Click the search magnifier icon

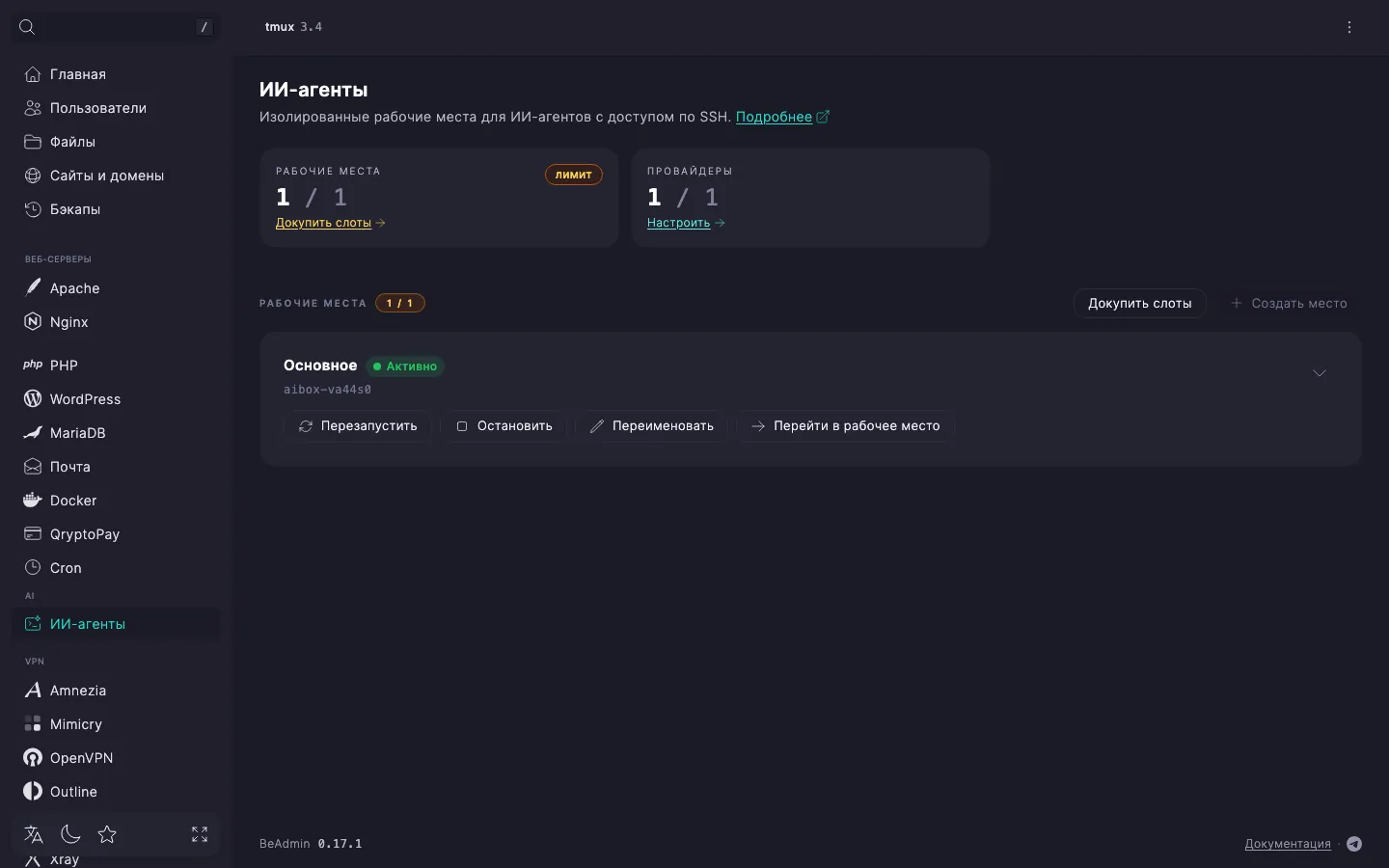pyautogui.click(x=27, y=27)
